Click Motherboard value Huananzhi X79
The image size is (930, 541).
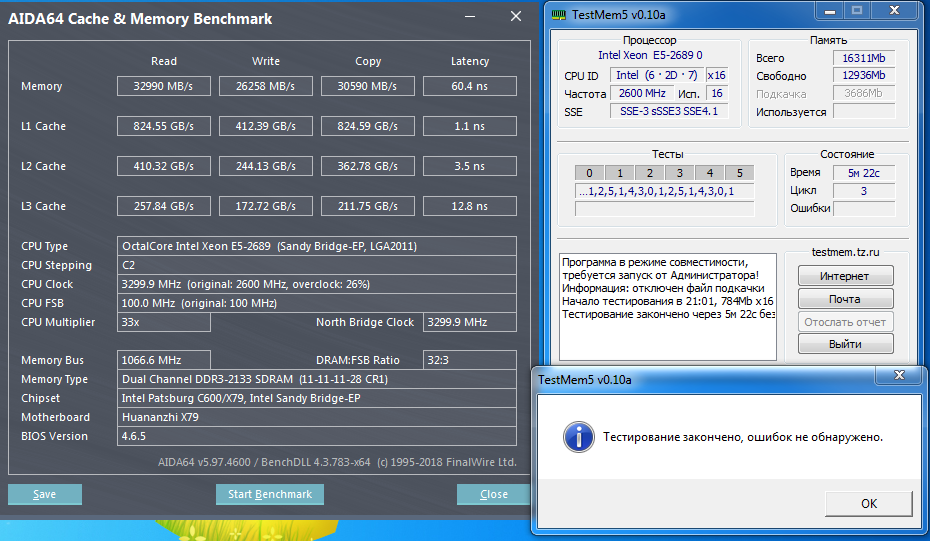(x=317, y=417)
